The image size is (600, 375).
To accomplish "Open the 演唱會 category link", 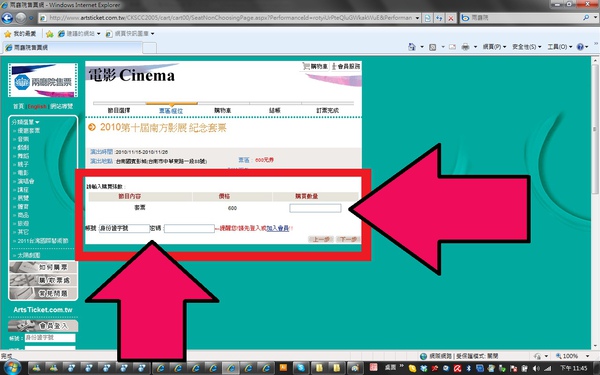I will [26, 181].
